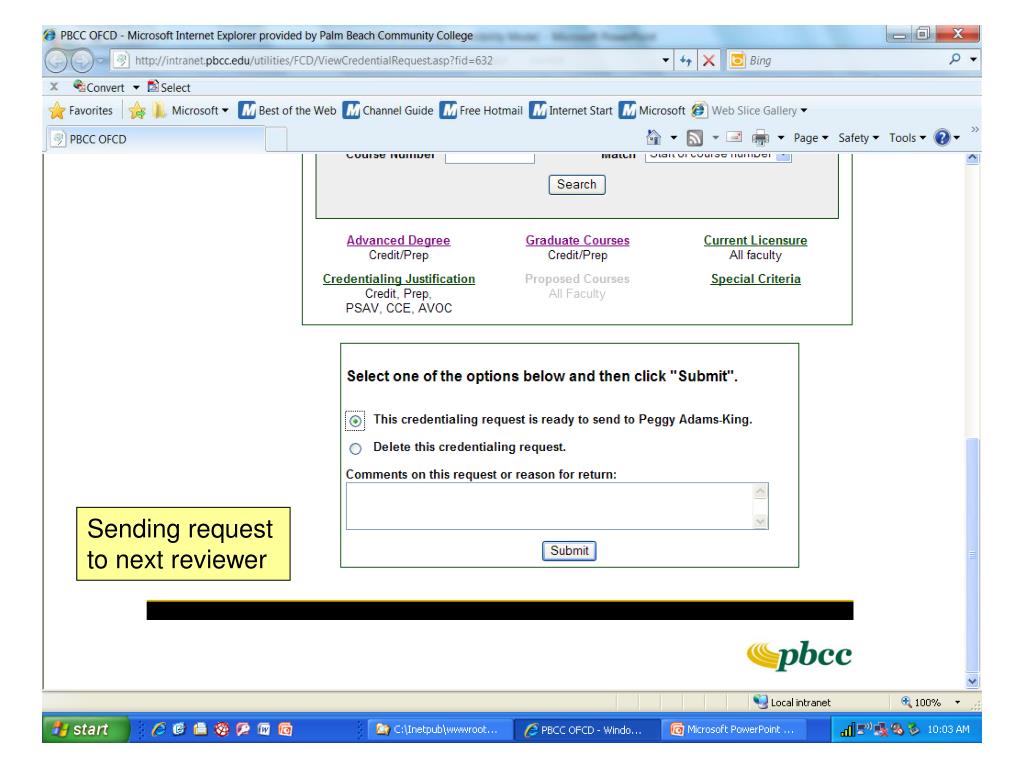The width and height of the screenshot is (1024, 768).
Task: Click the Local intranet status zone
Action: [x=792, y=702]
